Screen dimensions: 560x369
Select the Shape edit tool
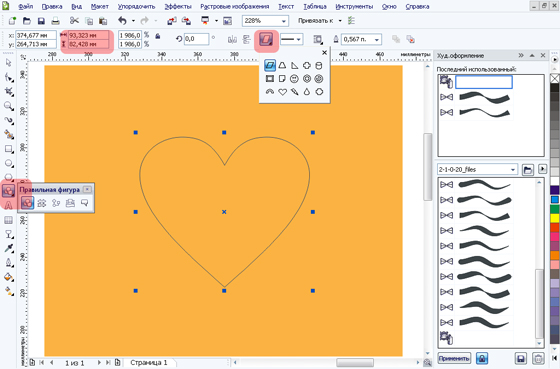(9, 78)
